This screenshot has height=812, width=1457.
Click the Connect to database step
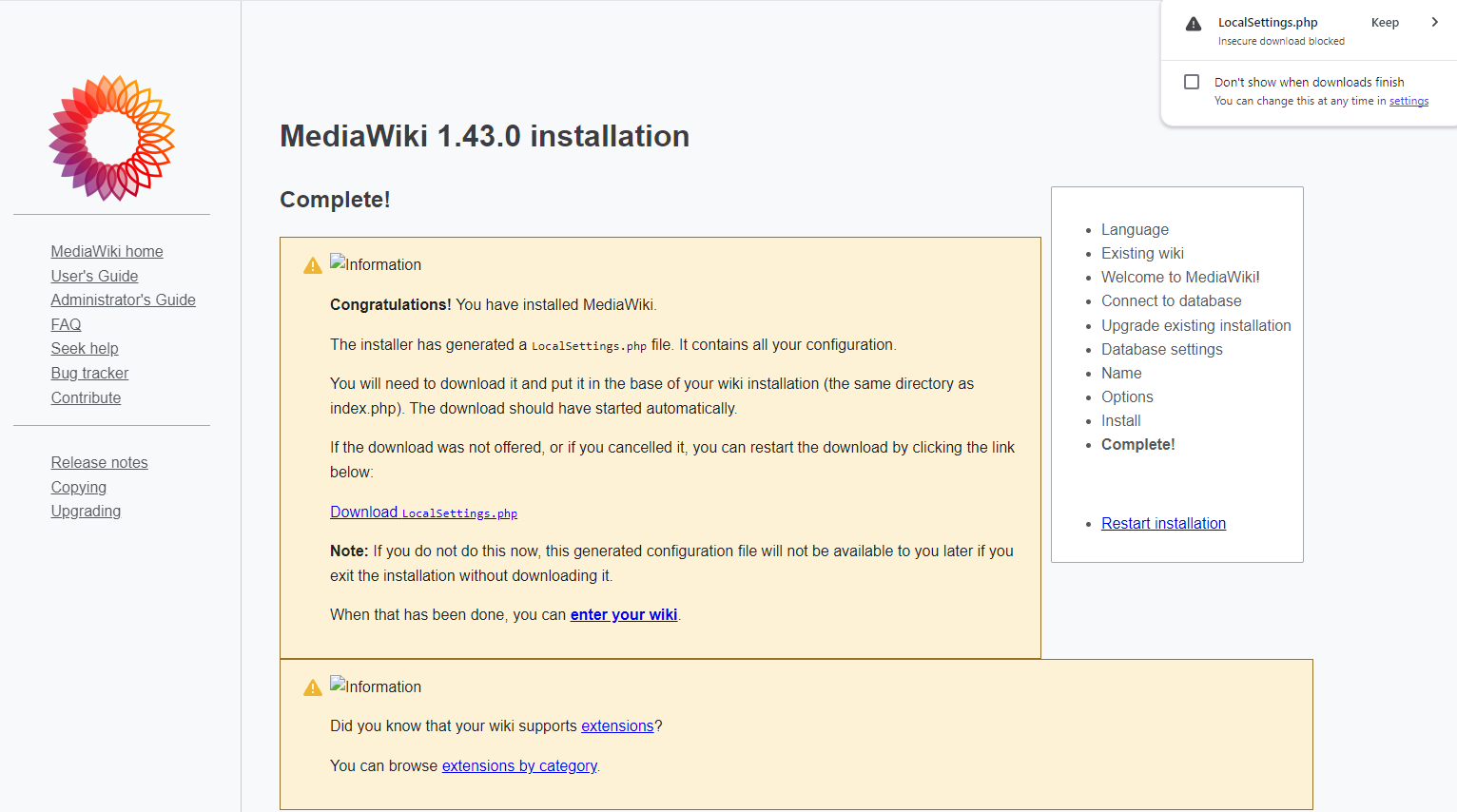click(x=1171, y=300)
